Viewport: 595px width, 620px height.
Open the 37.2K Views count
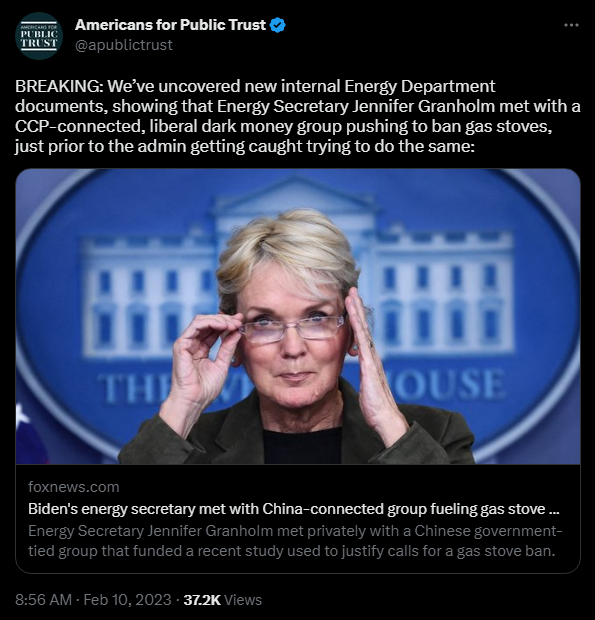pyautogui.click(x=223, y=600)
